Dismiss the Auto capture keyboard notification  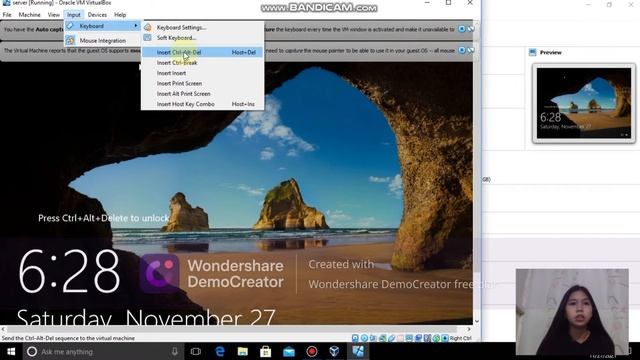tap(462, 29)
